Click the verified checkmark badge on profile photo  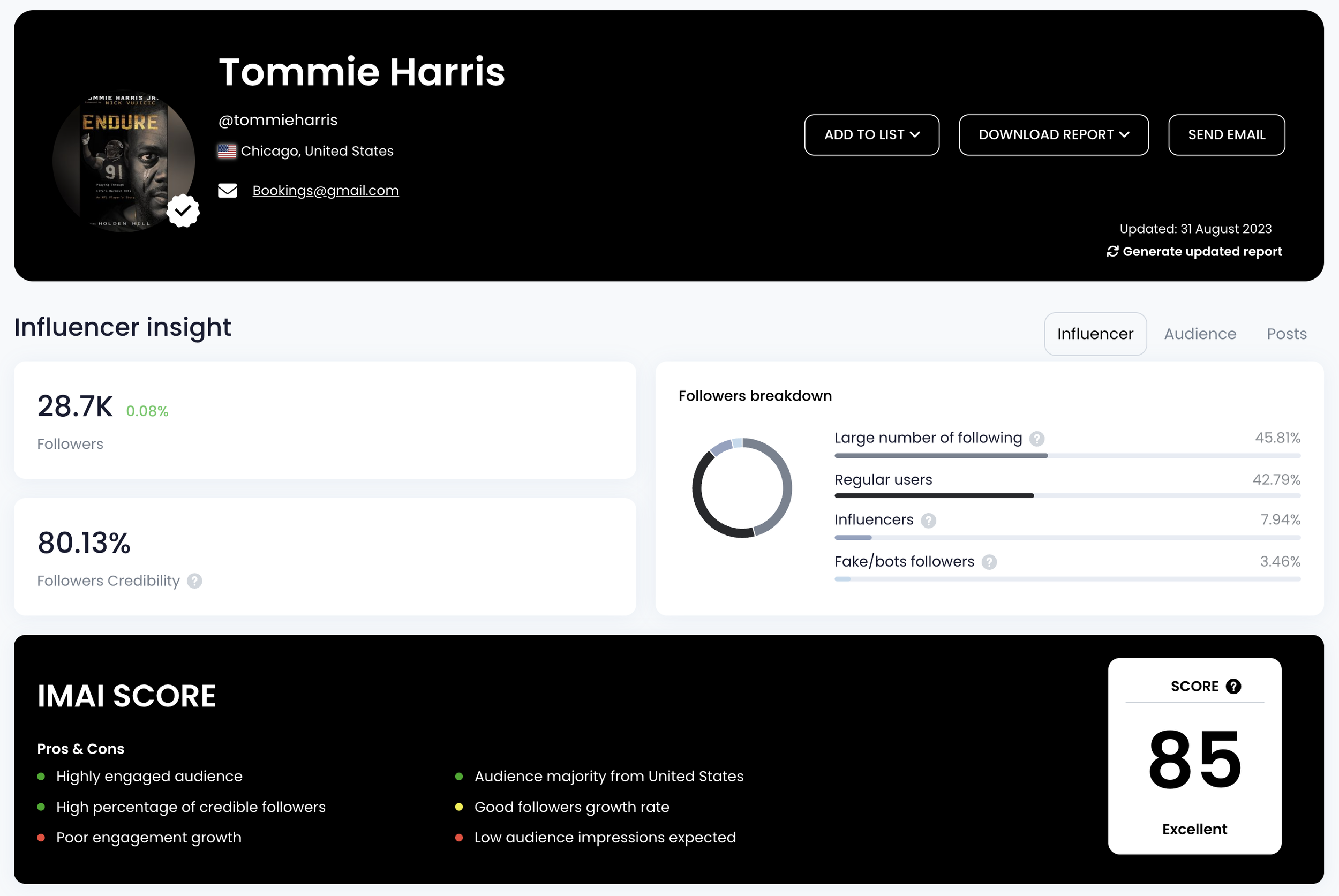[183, 211]
